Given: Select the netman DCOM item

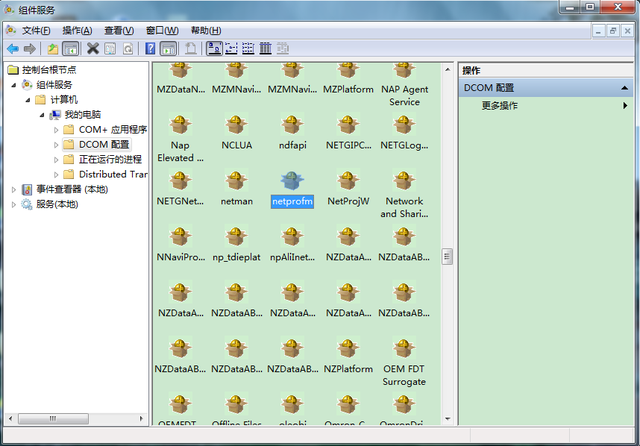Looking at the screenshot, I should click(x=236, y=190).
